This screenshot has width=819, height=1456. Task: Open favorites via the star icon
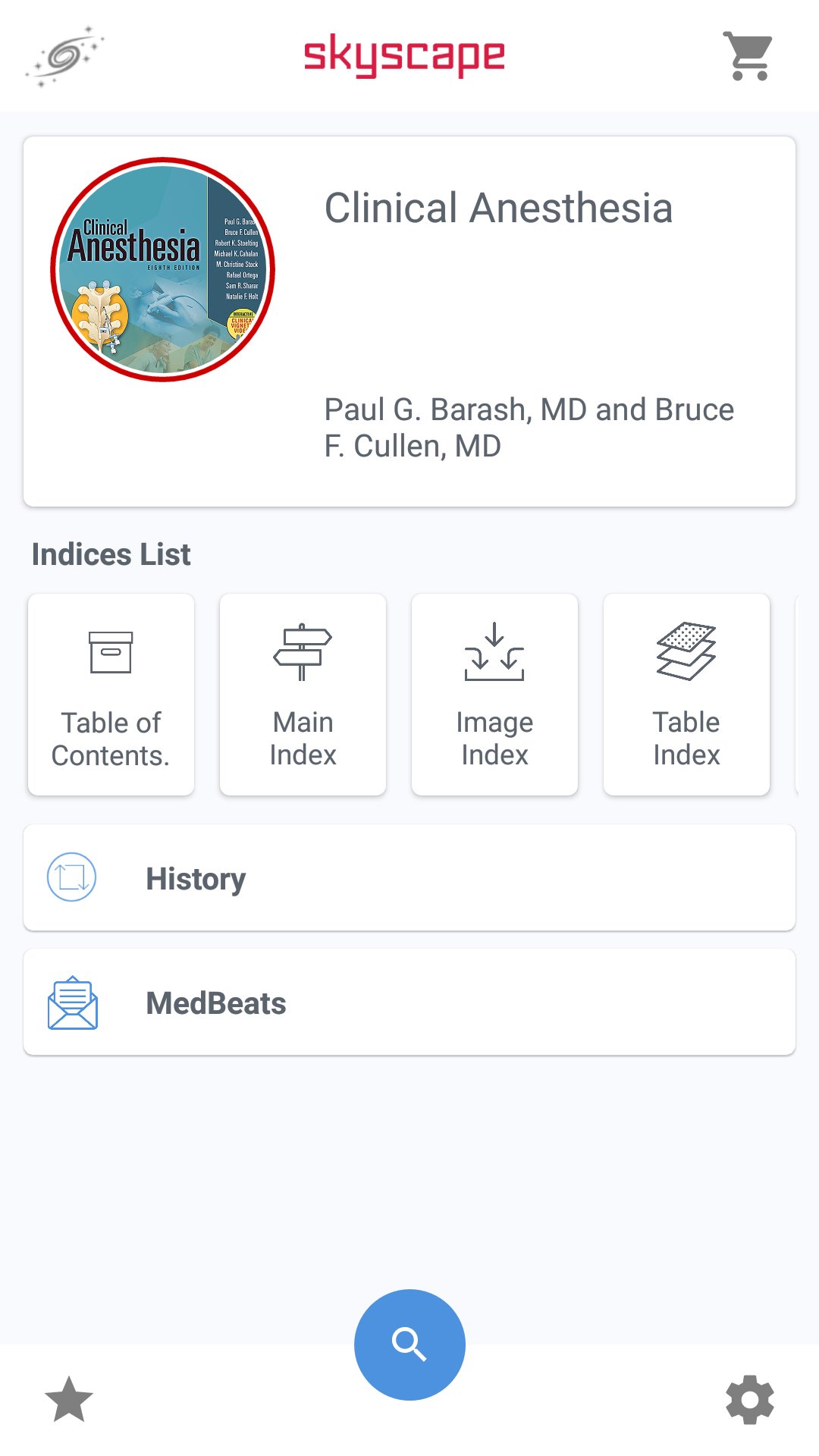pyautogui.click(x=69, y=1399)
